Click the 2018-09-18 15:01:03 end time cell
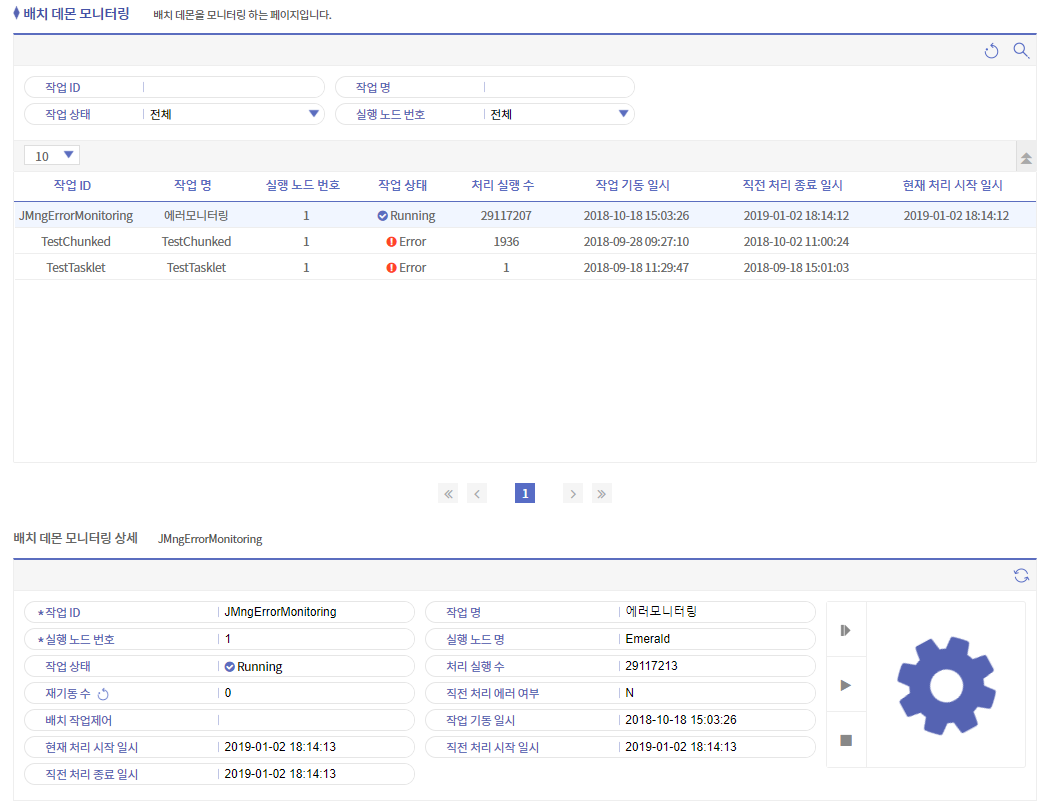The width and height of the screenshot is (1046, 810). pos(797,268)
